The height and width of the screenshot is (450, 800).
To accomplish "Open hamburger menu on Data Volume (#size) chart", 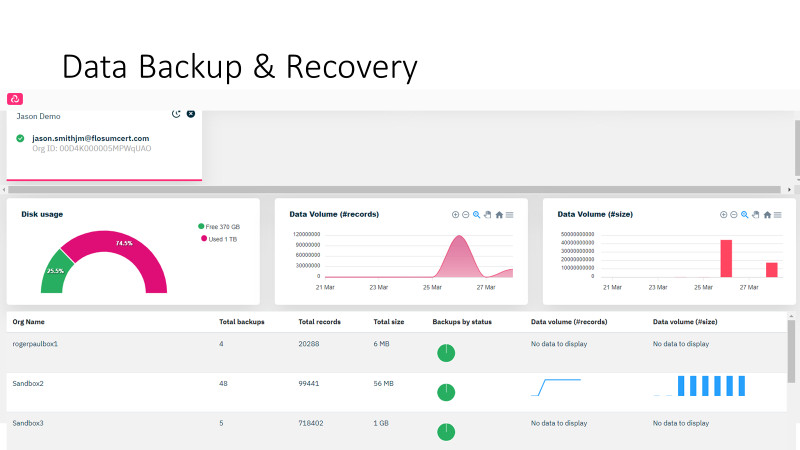I will pos(778,215).
